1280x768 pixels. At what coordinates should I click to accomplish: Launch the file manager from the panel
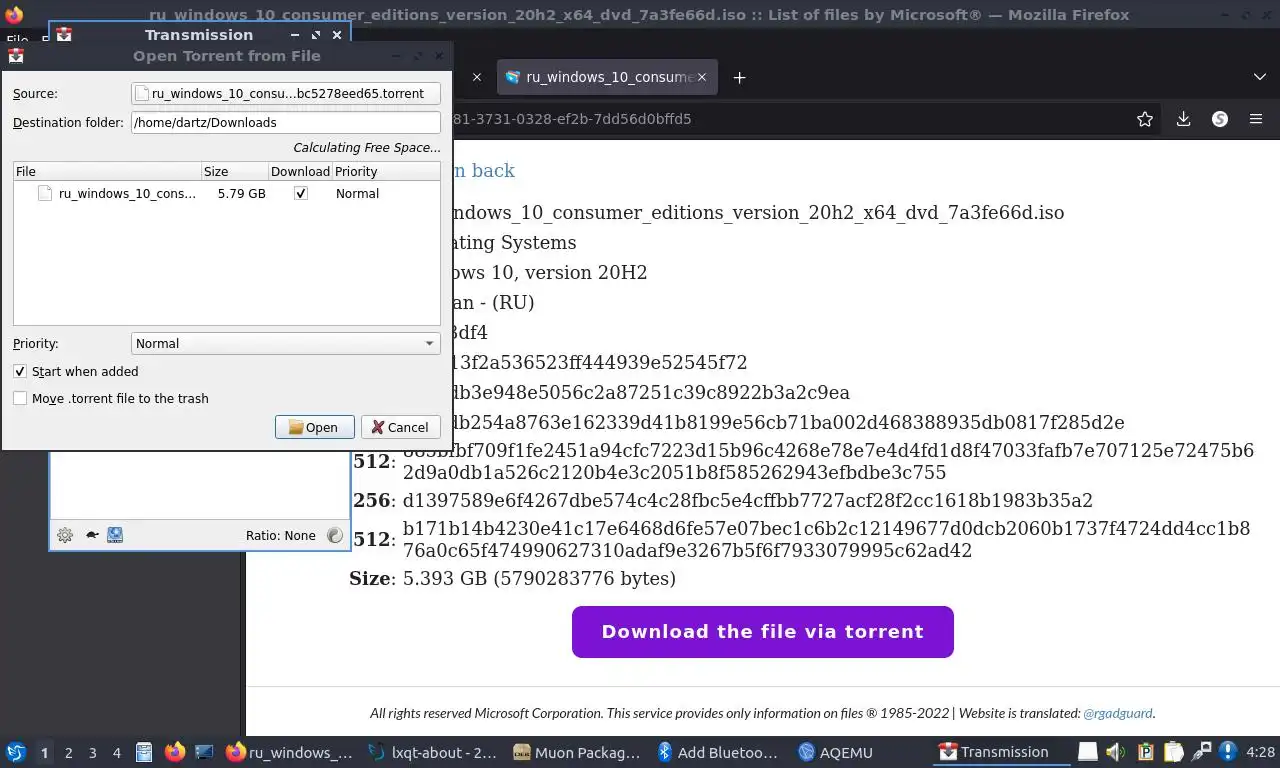click(143, 752)
